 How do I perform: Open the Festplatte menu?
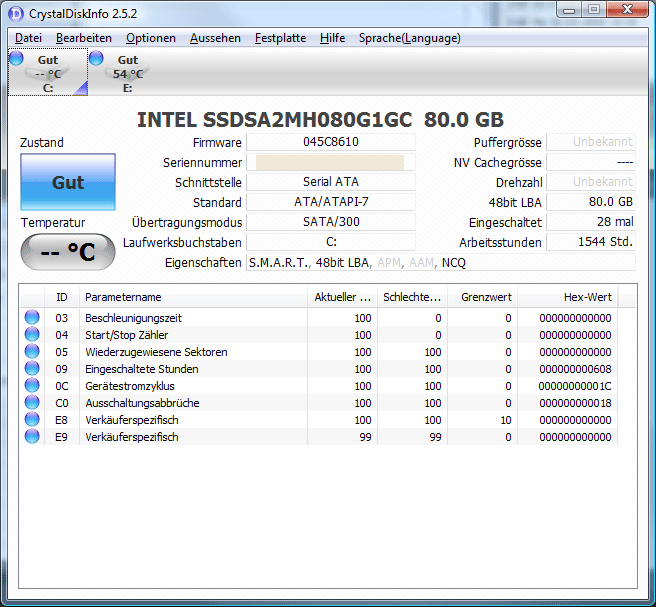pyautogui.click(x=280, y=38)
